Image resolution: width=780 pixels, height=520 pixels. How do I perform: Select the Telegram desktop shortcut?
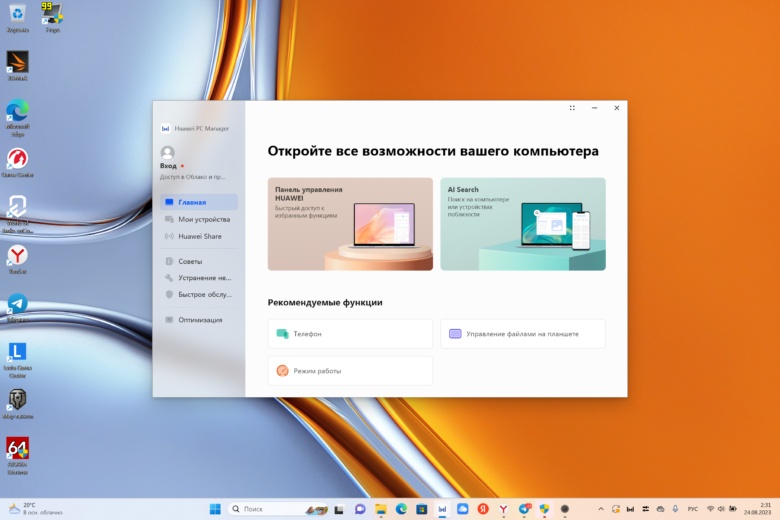[x=17, y=308]
